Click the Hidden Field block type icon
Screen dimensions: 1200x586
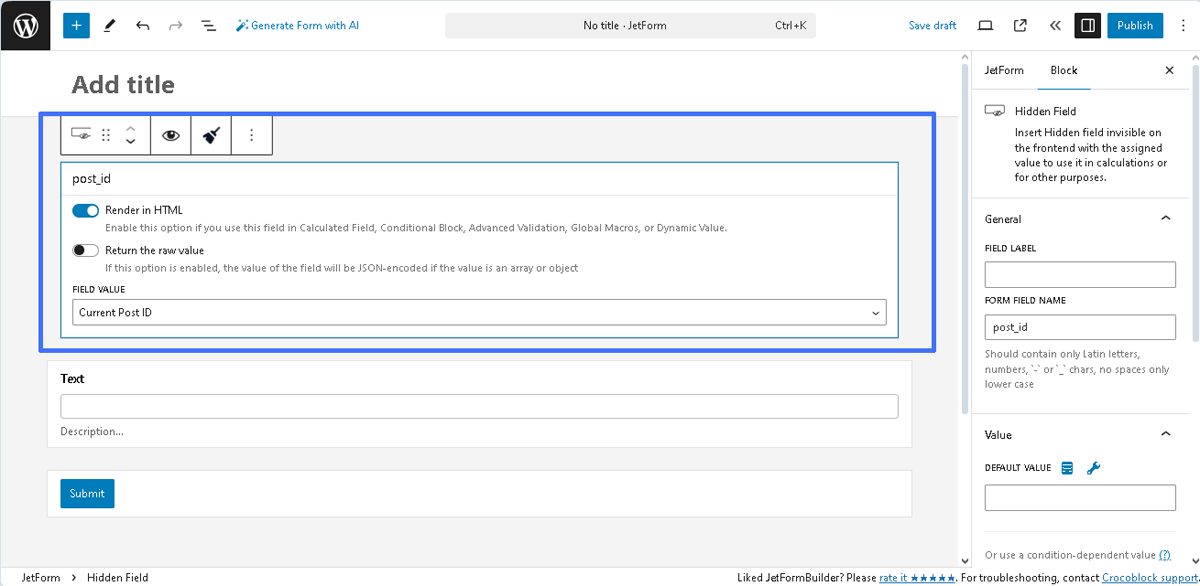pyautogui.click(x=82, y=135)
